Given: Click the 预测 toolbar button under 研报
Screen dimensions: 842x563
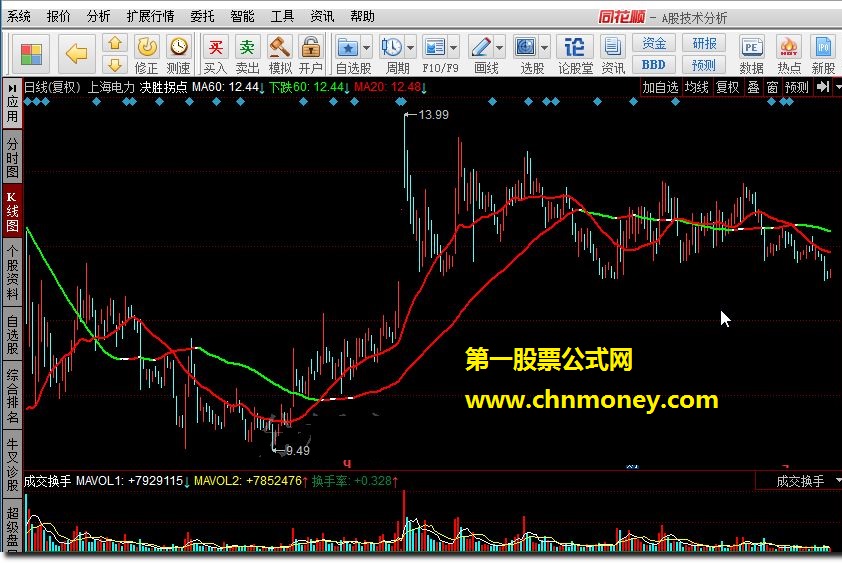Looking at the screenshot, I should [x=703, y=65].
